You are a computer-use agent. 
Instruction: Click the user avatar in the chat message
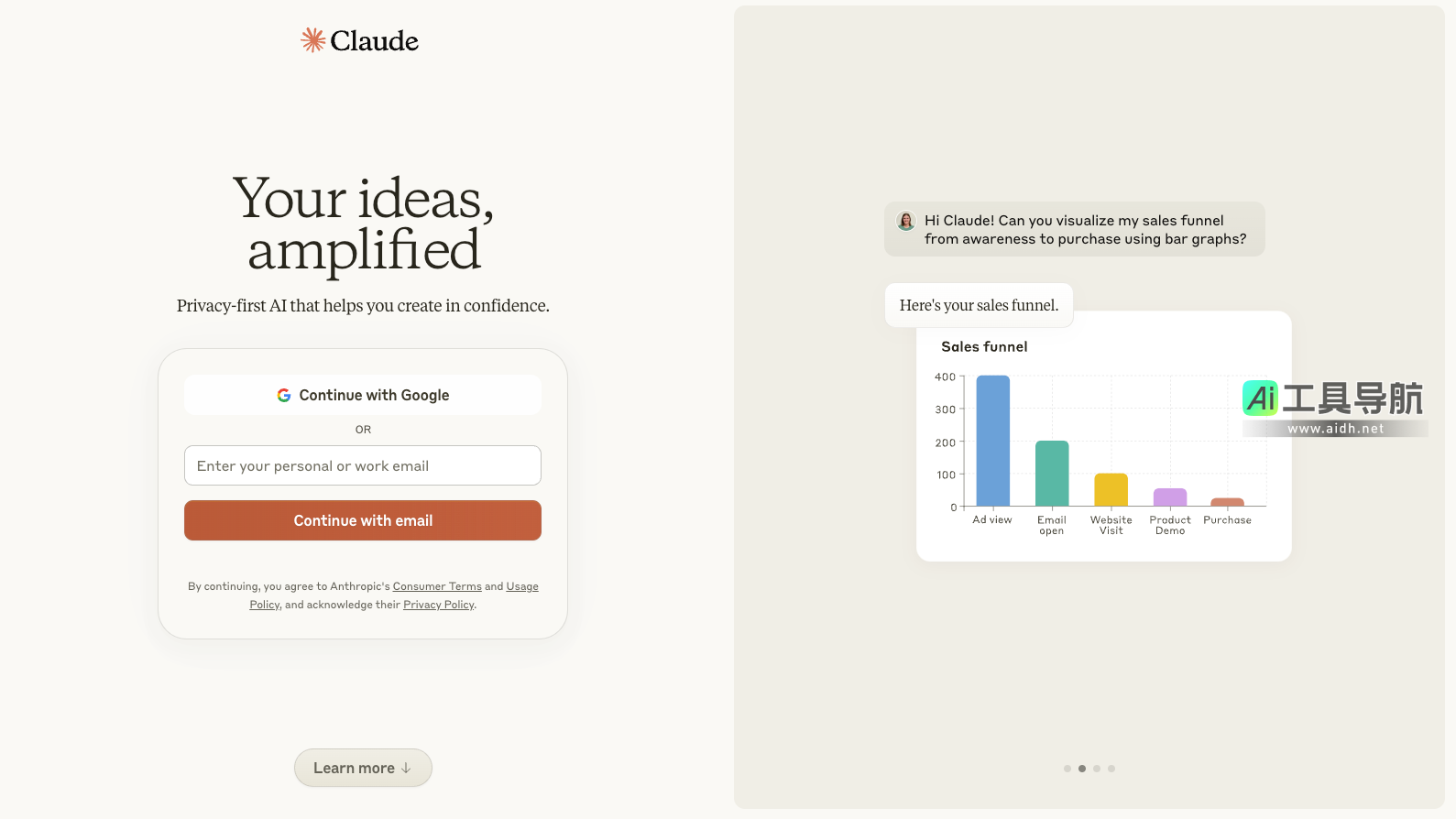pos(906,221)
